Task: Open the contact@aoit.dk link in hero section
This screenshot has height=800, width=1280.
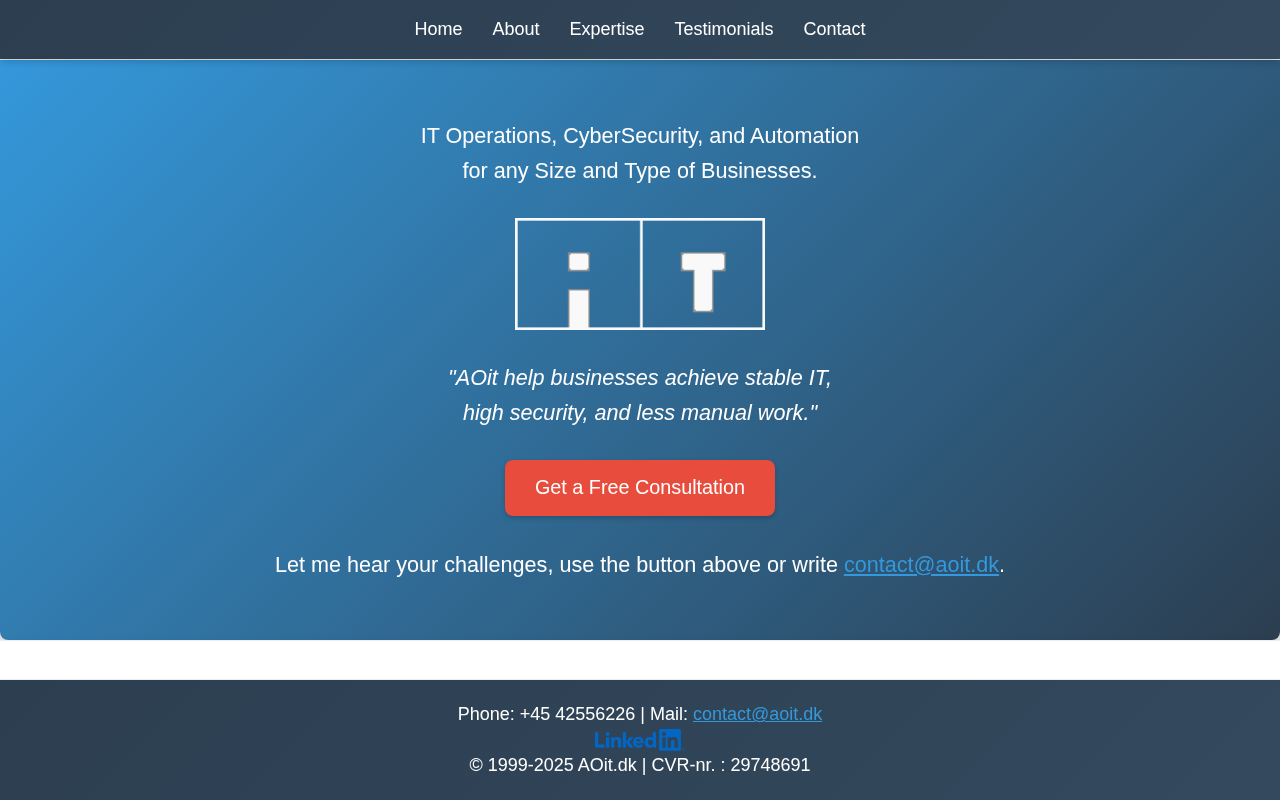Action: coord(921,565)
